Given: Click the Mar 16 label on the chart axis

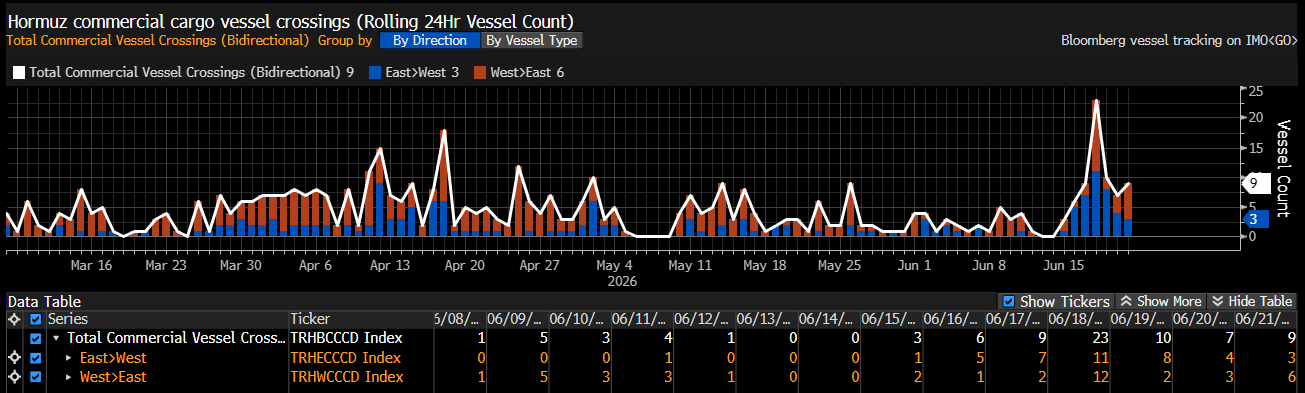Looking at the screenshot, I should point(92,266).
